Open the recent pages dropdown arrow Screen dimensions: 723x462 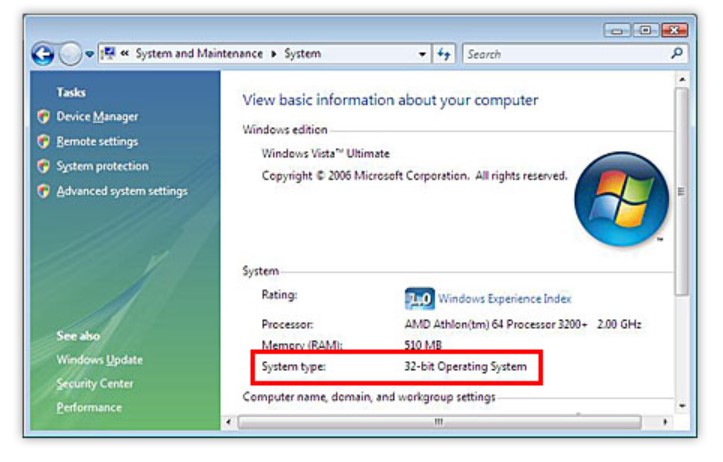[x=89, y=54]
